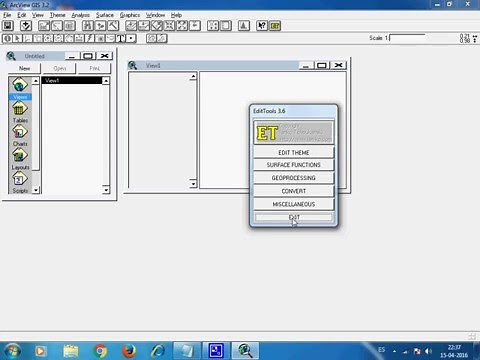The width and height of the screenshot is (480, 360).
Task: Click the Open Theme Table icon
Action: (69, 26)
